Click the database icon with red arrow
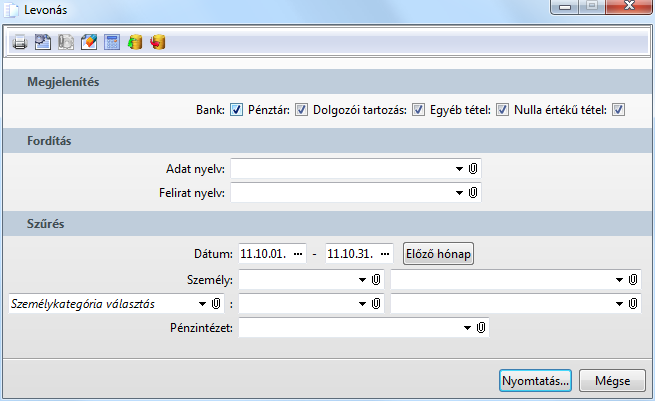Viewport: 655px width, 401px height. pyautogui.click(x=158, y=42)
